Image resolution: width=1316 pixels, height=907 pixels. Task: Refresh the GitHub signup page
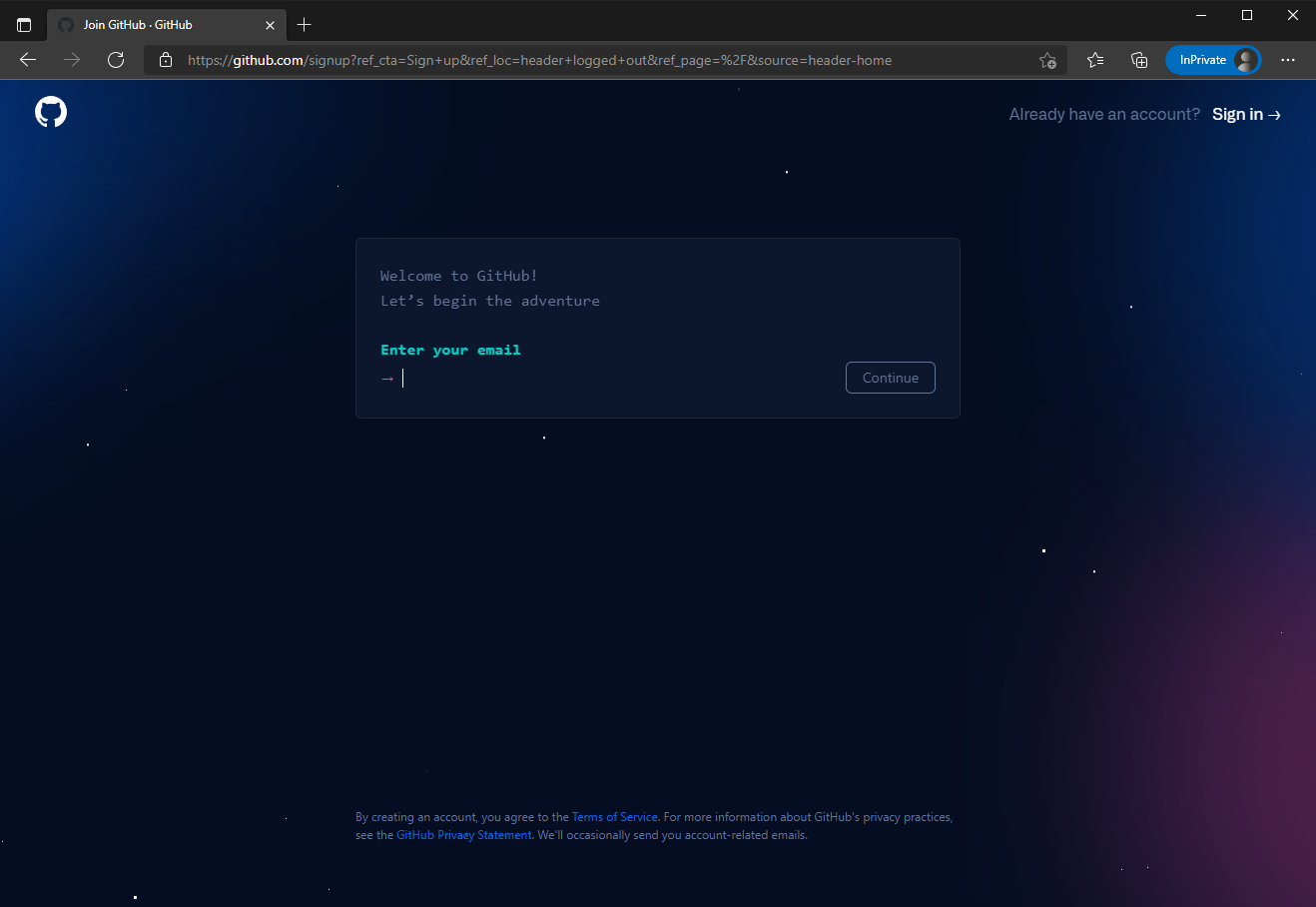click(116, 60)
